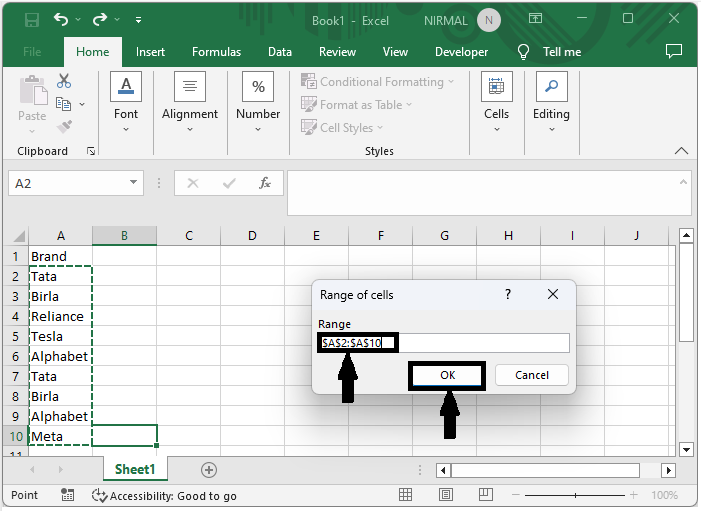Viewport: 701px width, 511px height.
Task: Redo the last undone action
Action: (100, 19)
